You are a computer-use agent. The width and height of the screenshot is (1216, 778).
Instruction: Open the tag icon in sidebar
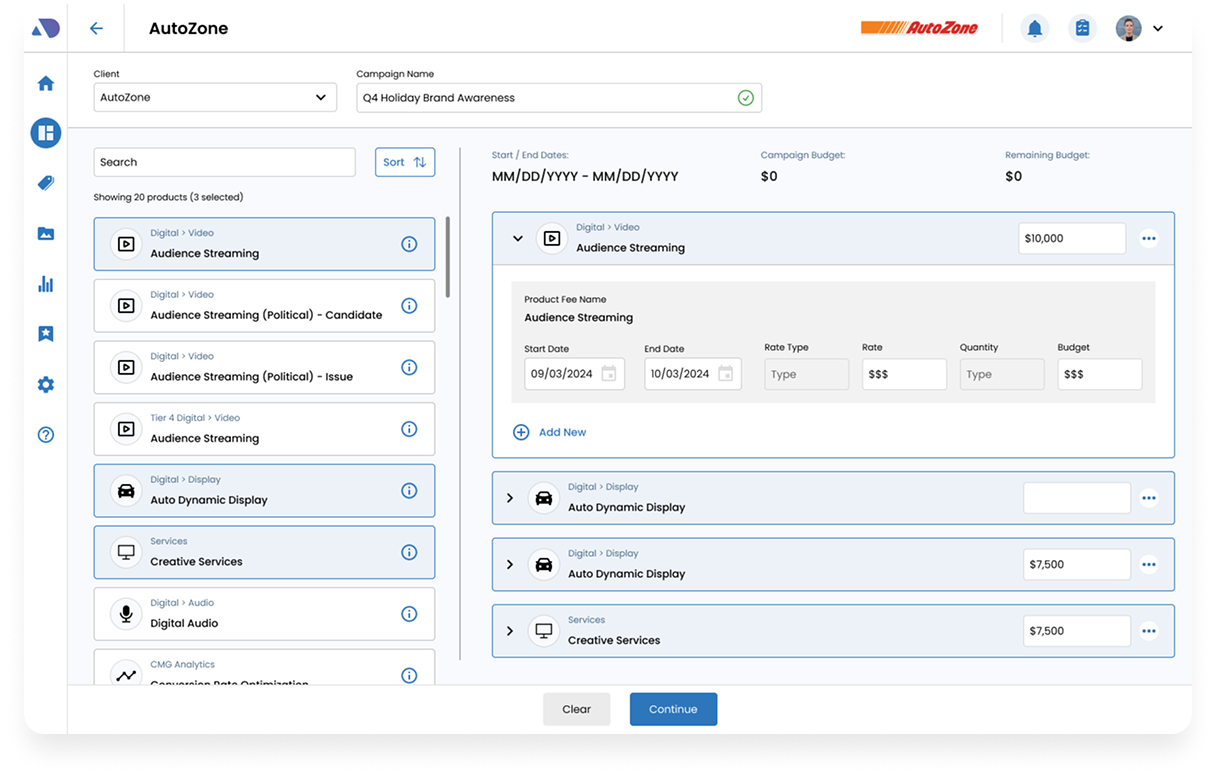(46, 183)
